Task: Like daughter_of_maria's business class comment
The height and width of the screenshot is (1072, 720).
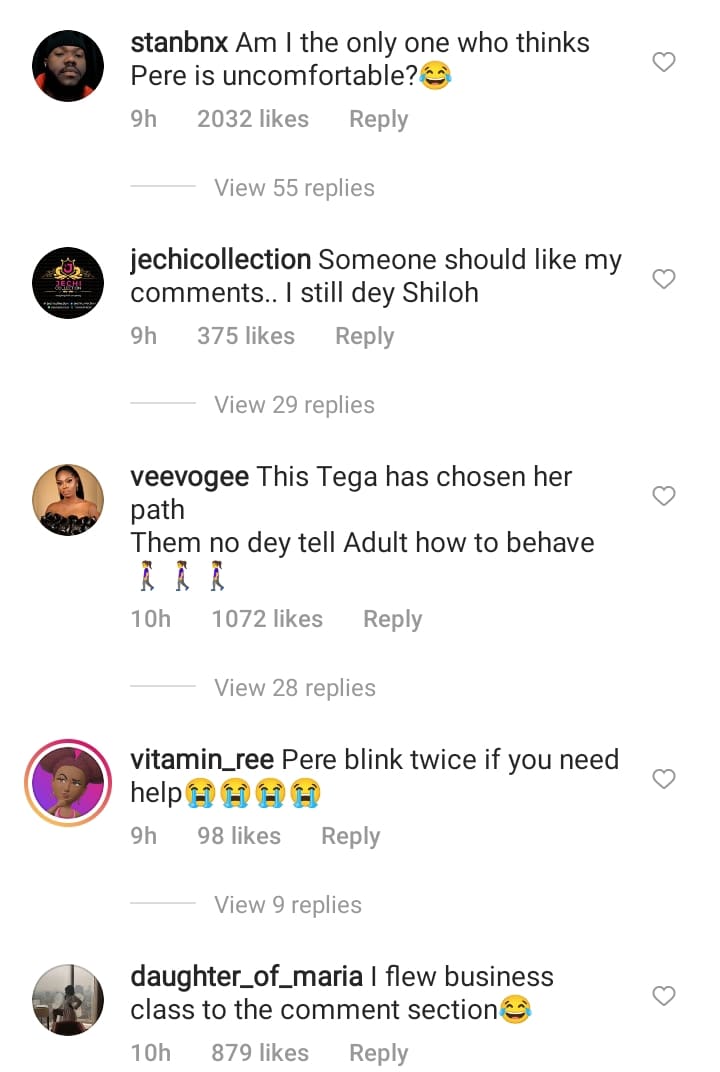Action: coord(664,996)
